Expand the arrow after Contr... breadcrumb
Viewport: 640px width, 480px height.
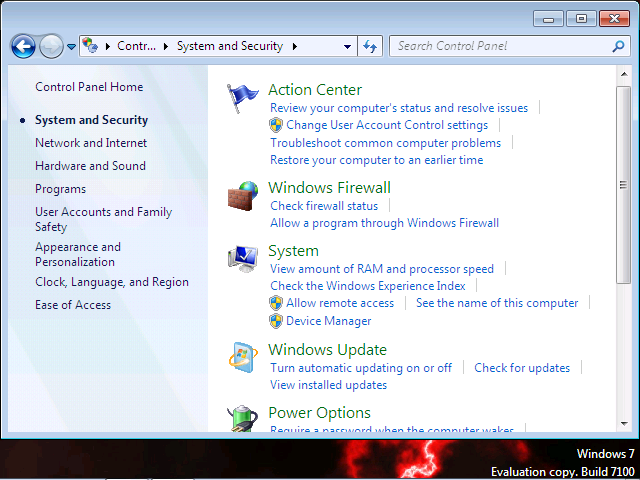(166, 47)
